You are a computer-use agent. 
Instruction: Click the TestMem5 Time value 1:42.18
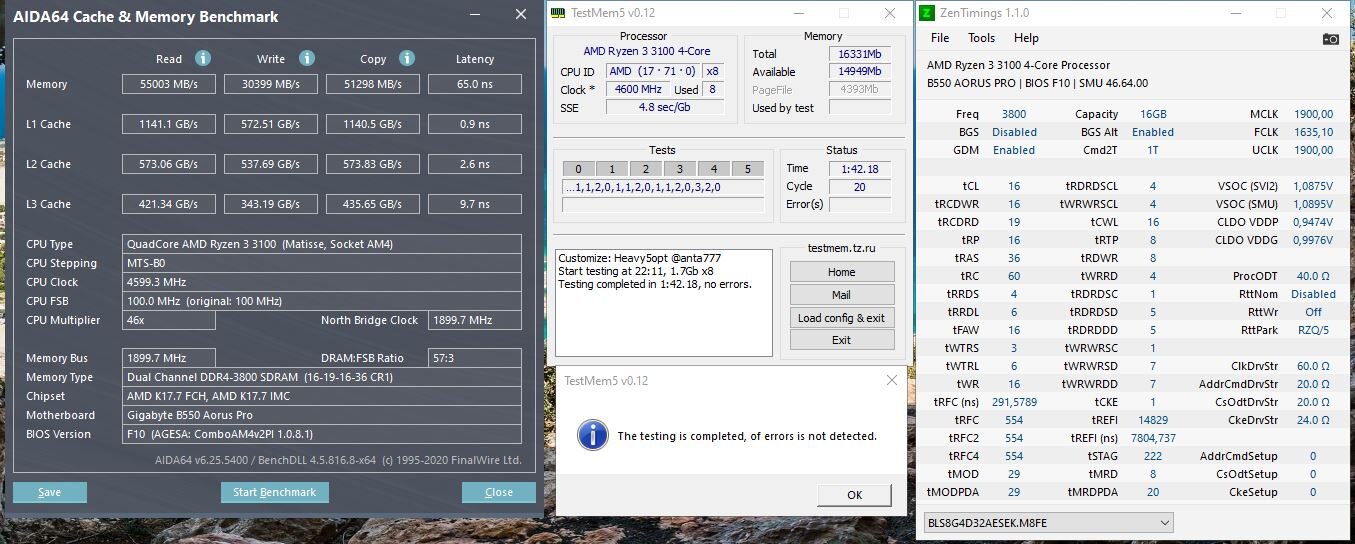[860, 168]
